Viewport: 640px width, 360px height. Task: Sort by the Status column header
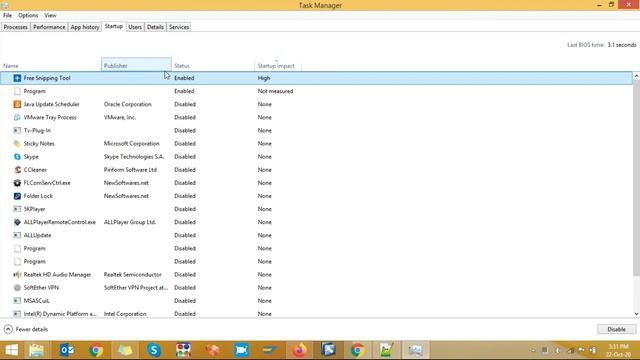213,65
